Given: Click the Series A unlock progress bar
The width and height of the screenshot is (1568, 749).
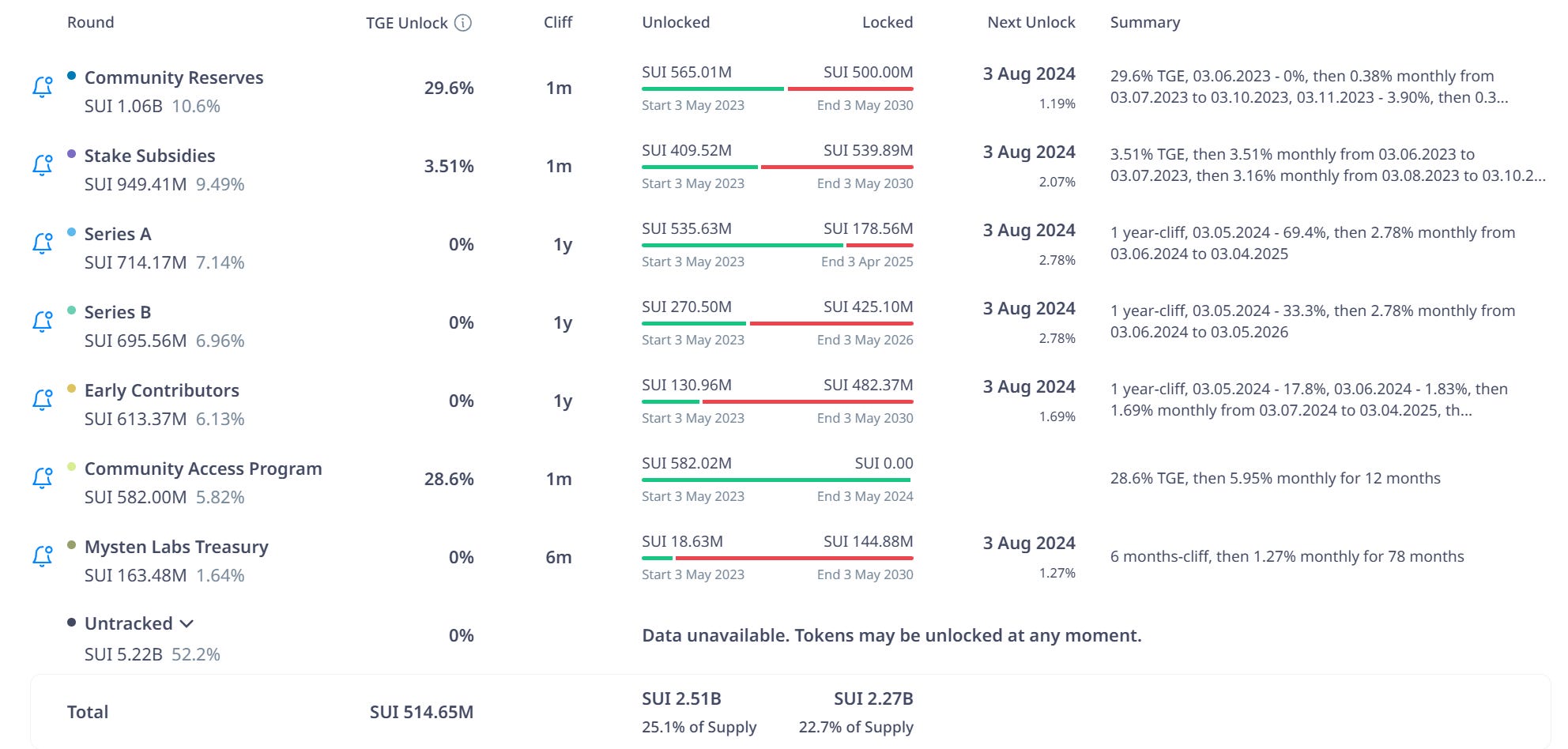Looking at the screenshot, I should click(777, 245).
